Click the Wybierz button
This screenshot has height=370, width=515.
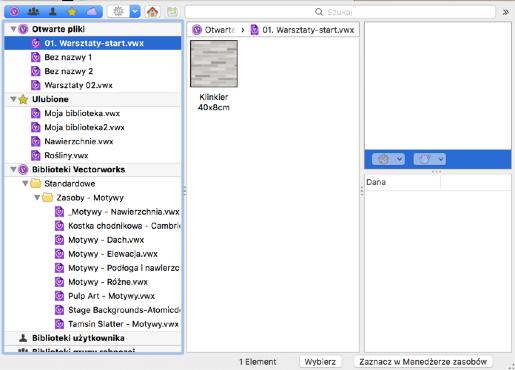320,362
